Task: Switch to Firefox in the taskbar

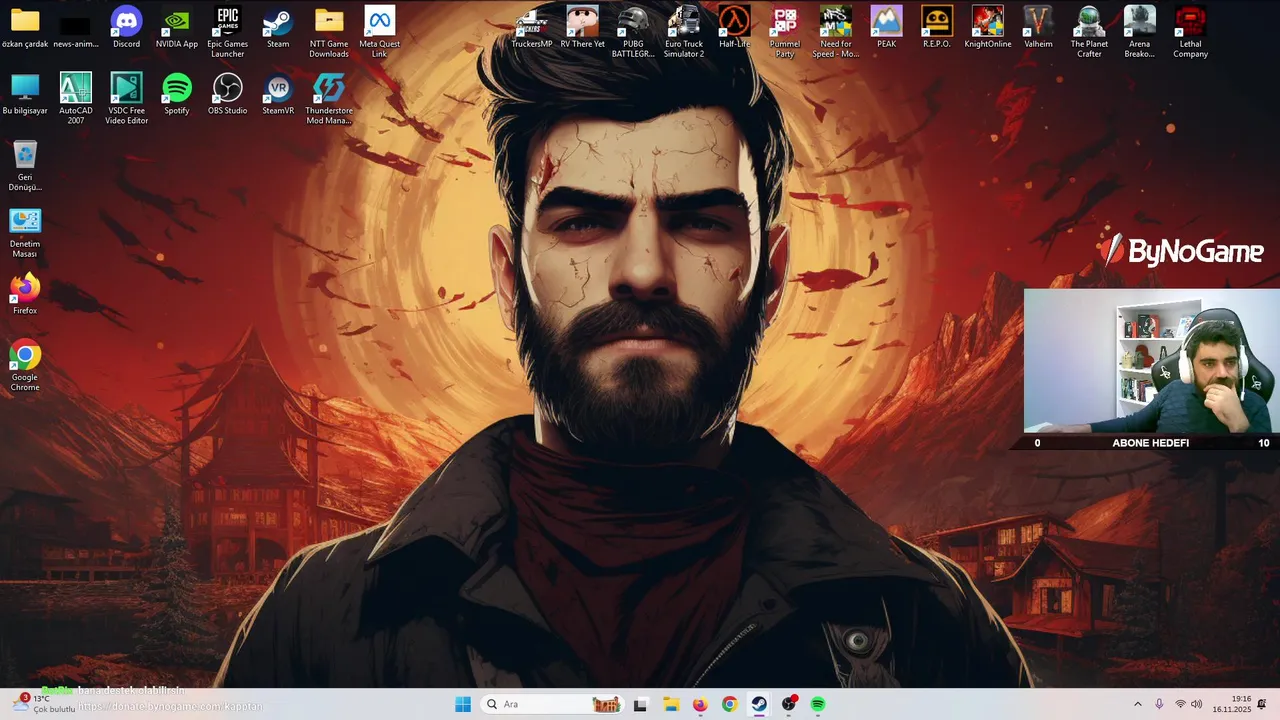Action: point(700,704)
